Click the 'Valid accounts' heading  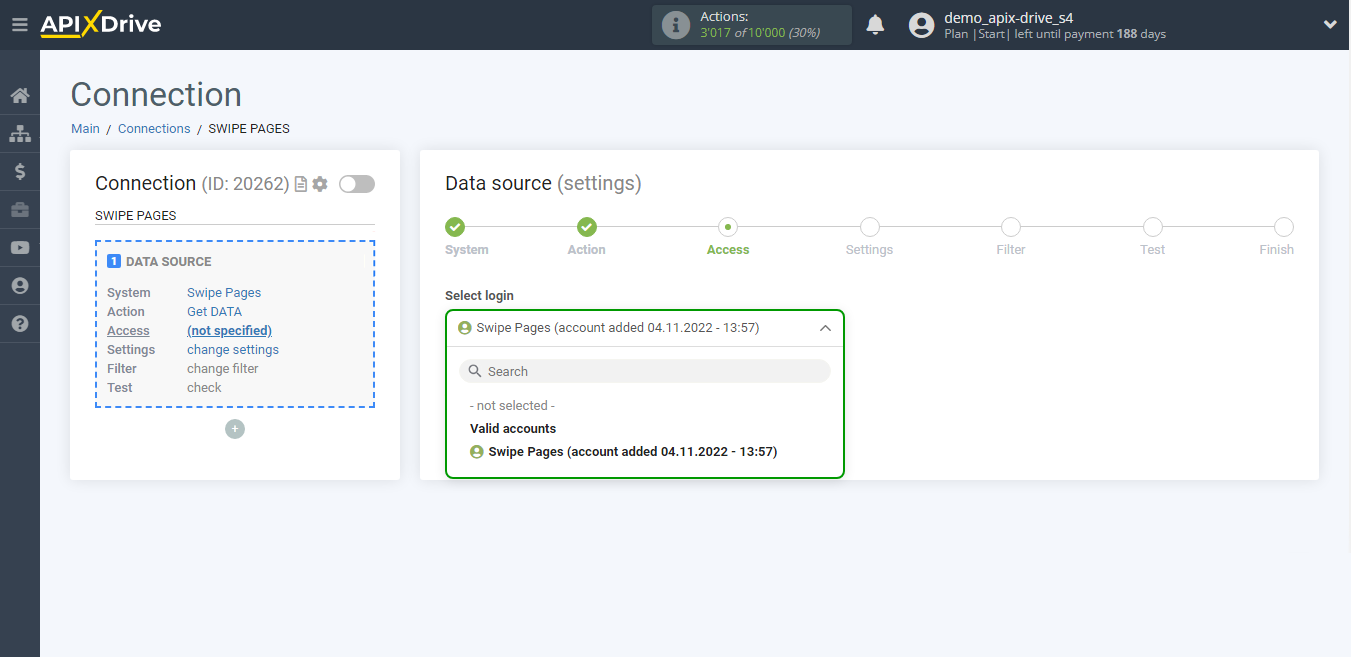click(x=513, y=429)
